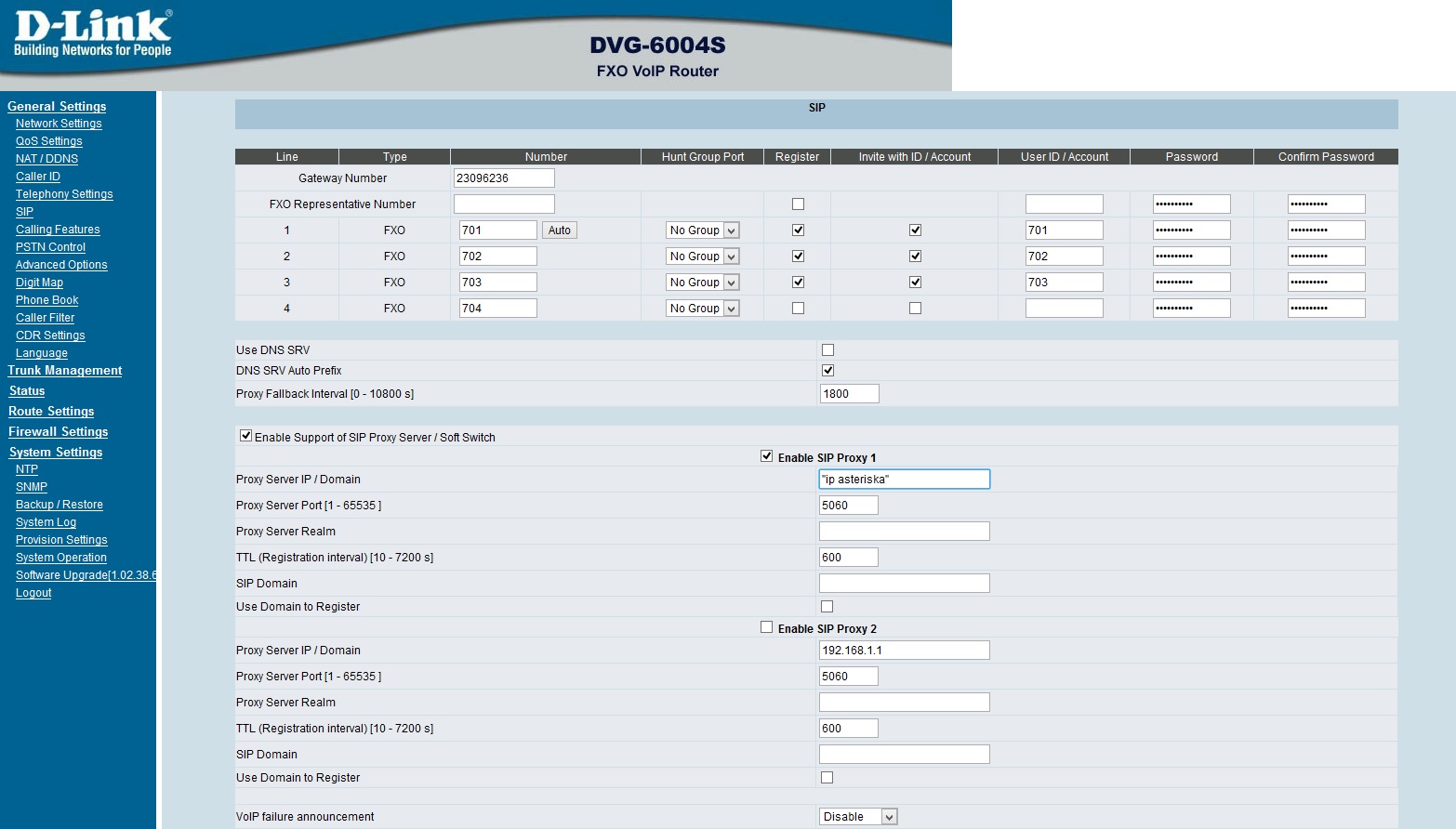Click Proxy Fallback Interval field
This screenshot has height=829, width=1456.
click(848, 394)
